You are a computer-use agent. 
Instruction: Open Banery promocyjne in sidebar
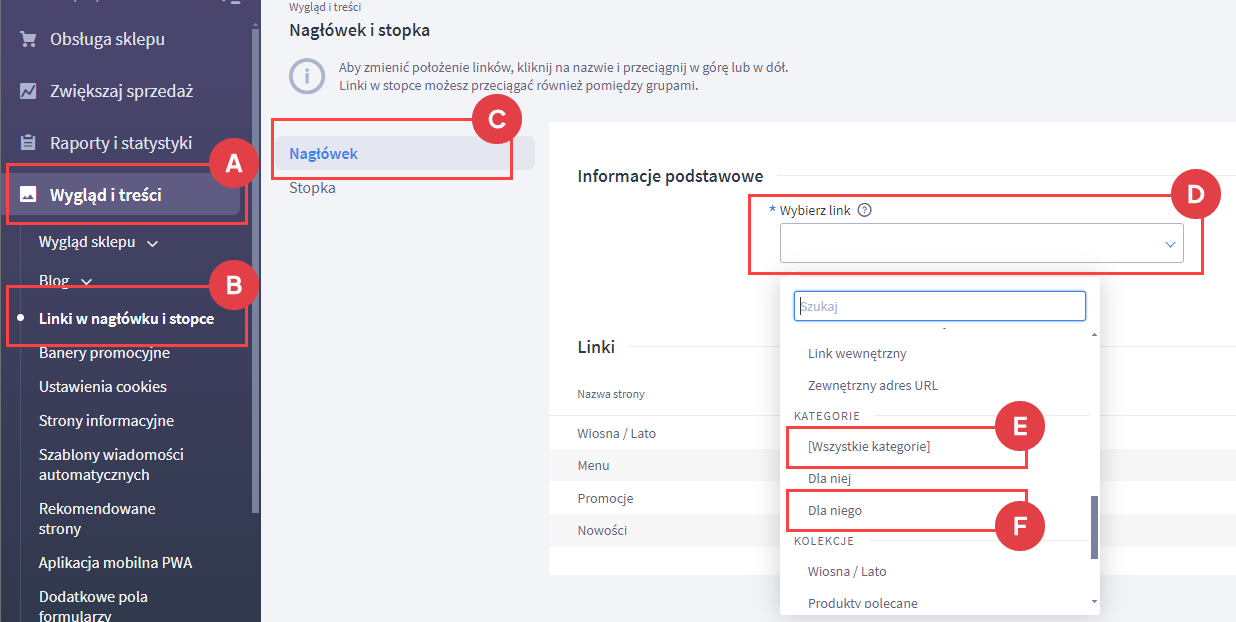[x=104, y=353]
